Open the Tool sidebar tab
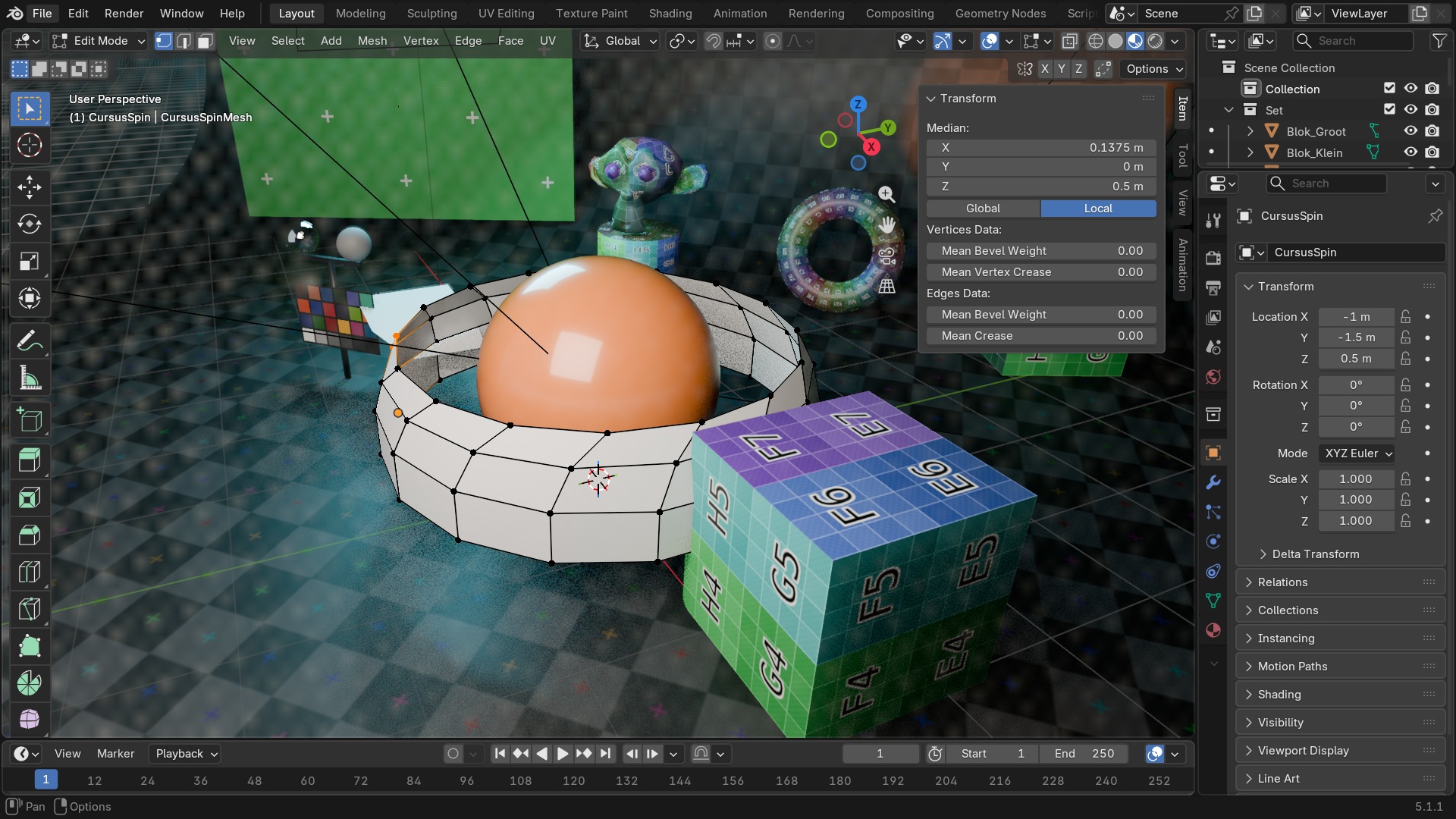The height and width of the screenshot is (819, 1456). [x=1182, y=155]
